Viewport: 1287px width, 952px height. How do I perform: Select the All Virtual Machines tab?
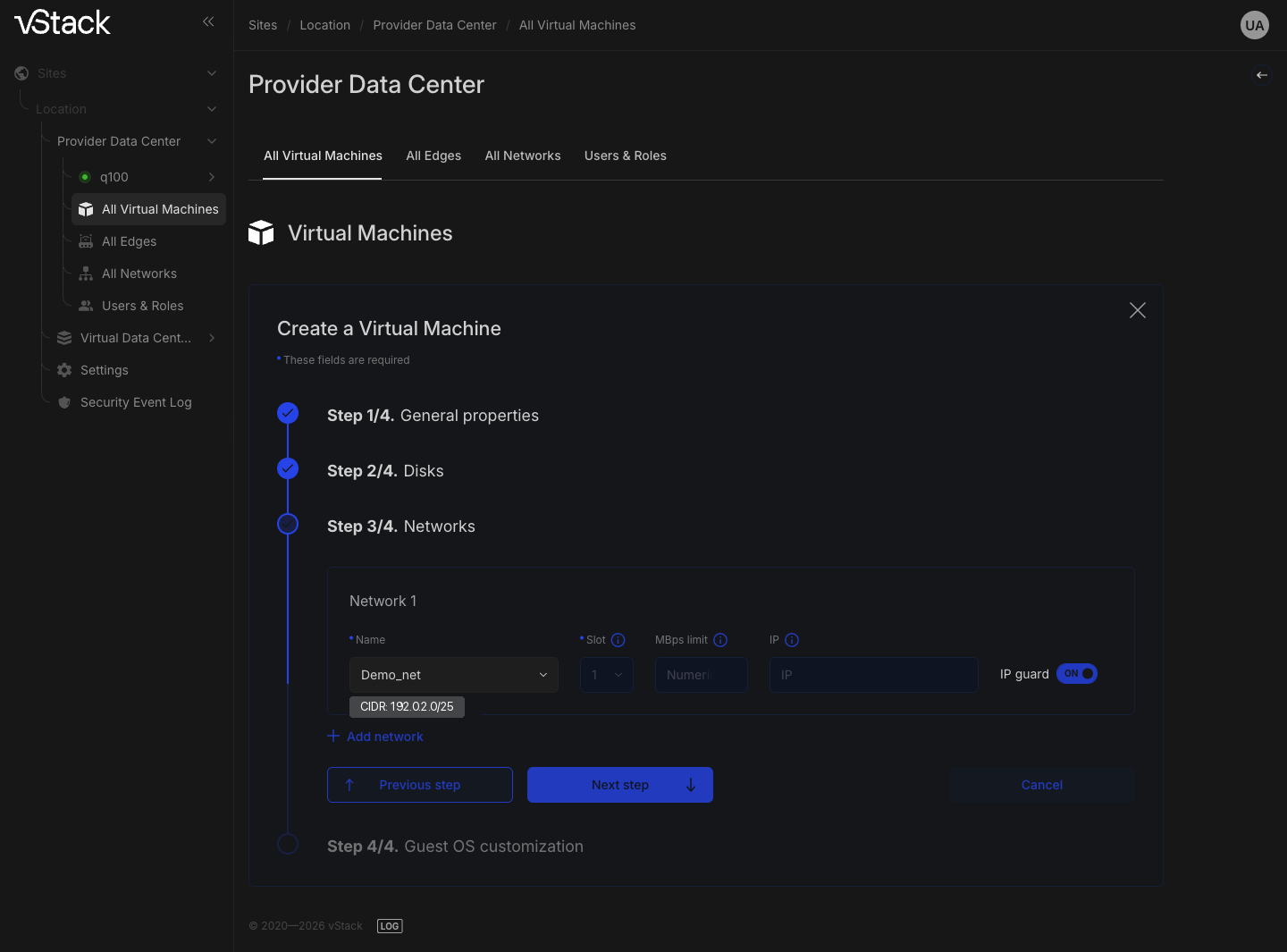click(x=323, y=156)
